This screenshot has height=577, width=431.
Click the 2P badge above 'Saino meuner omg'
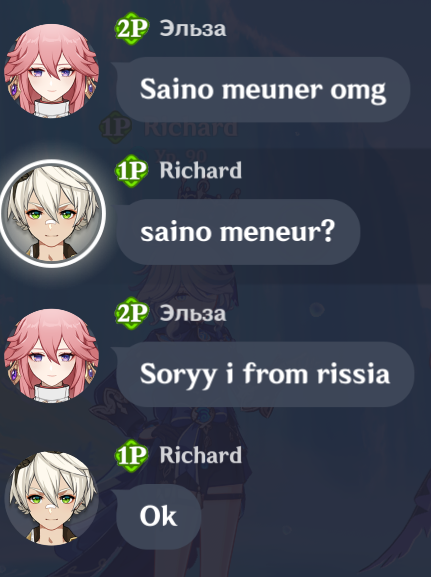(x=132, y=28)
